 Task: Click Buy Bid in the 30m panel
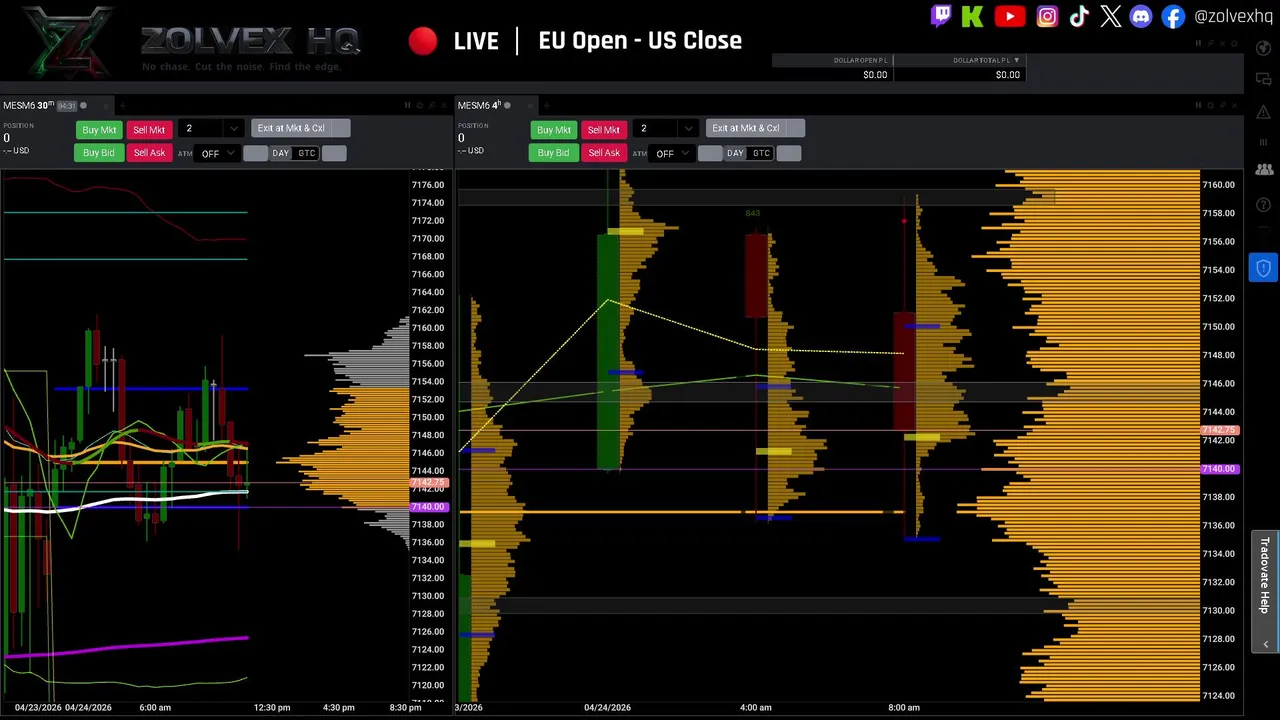pos(98,153)
